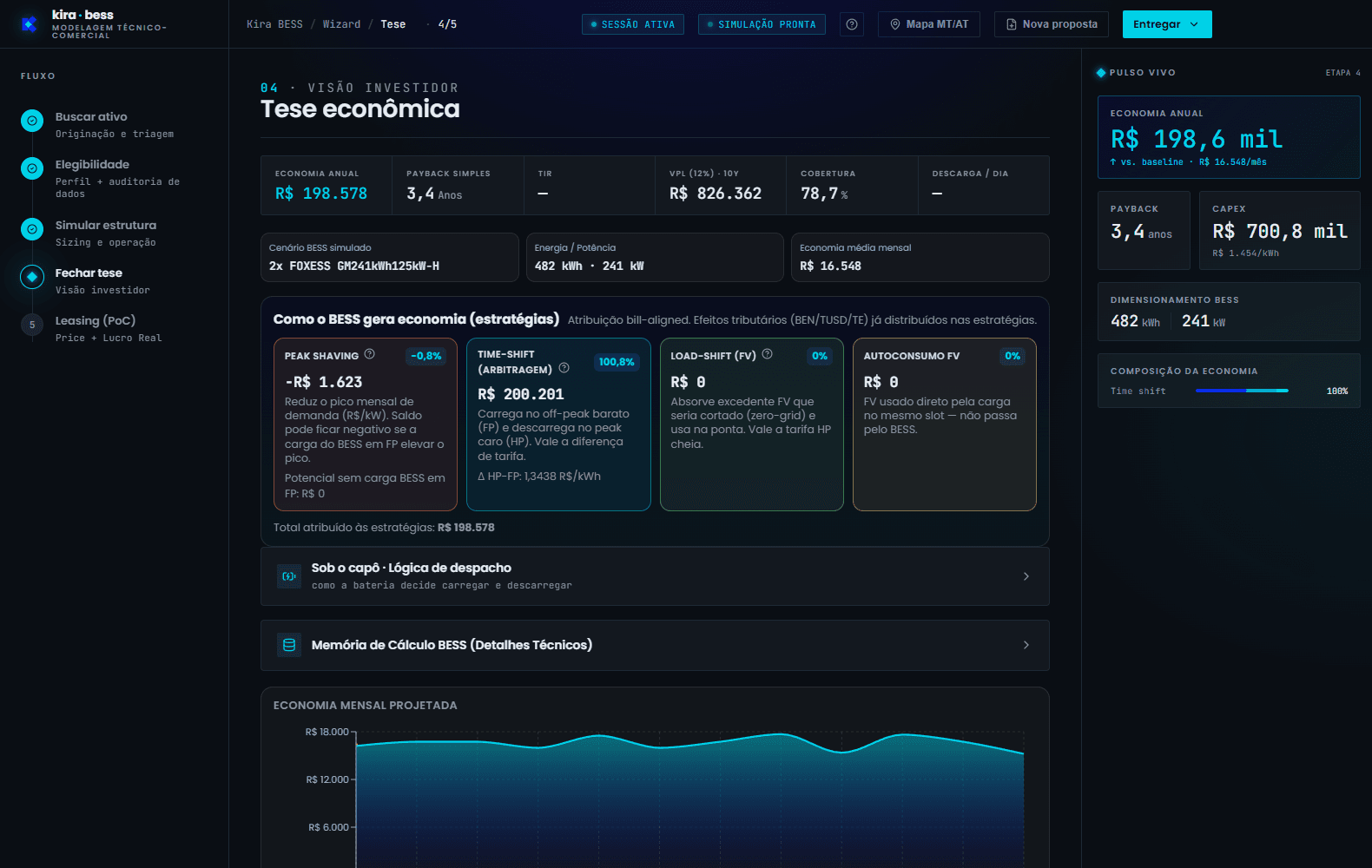Click the Simular estrutura step check icon

[32, 229]
